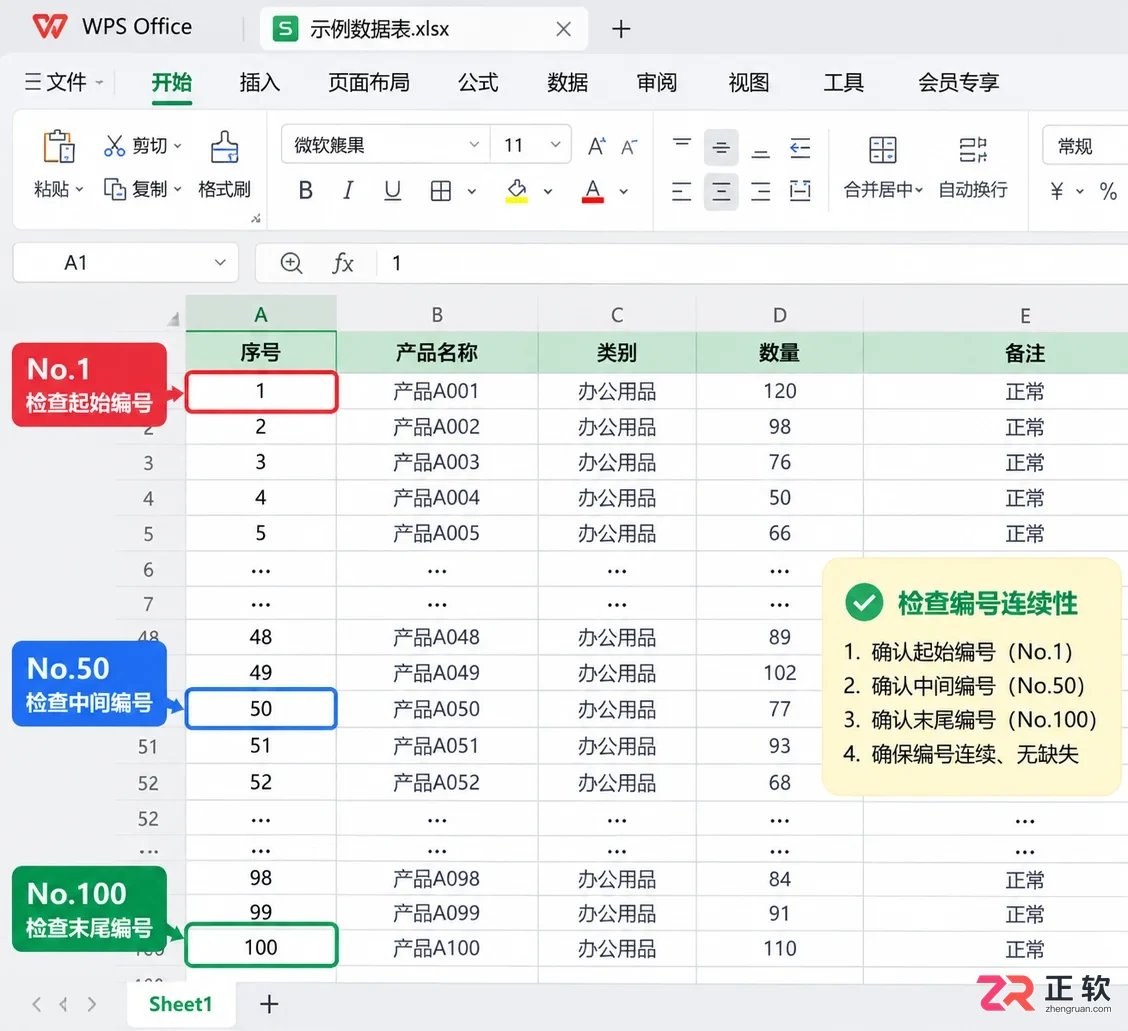
Task: Click cell 产品A003
Action: click(x=437, y=462)
